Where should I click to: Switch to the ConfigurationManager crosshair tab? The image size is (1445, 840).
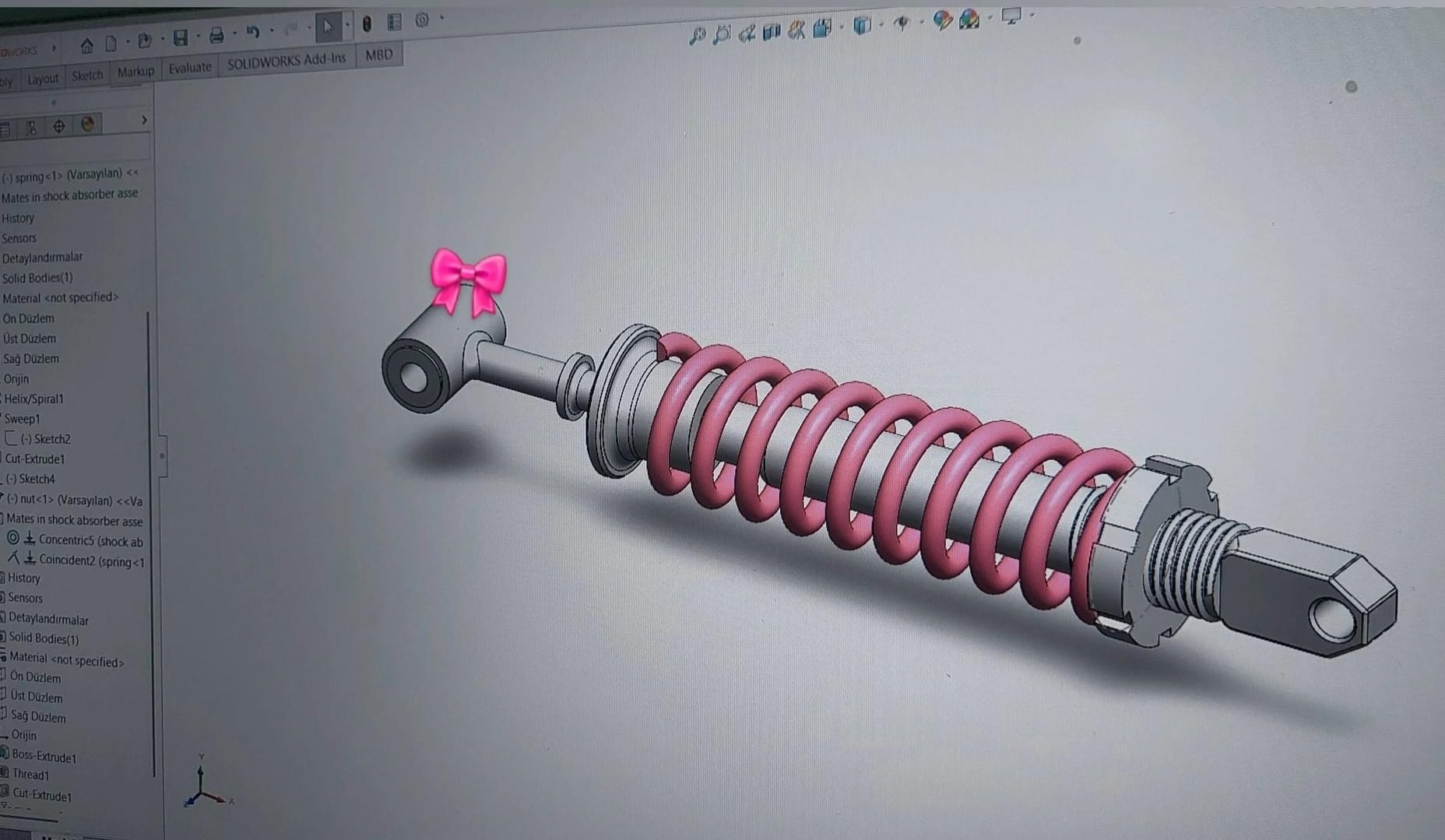coord(58,126)
